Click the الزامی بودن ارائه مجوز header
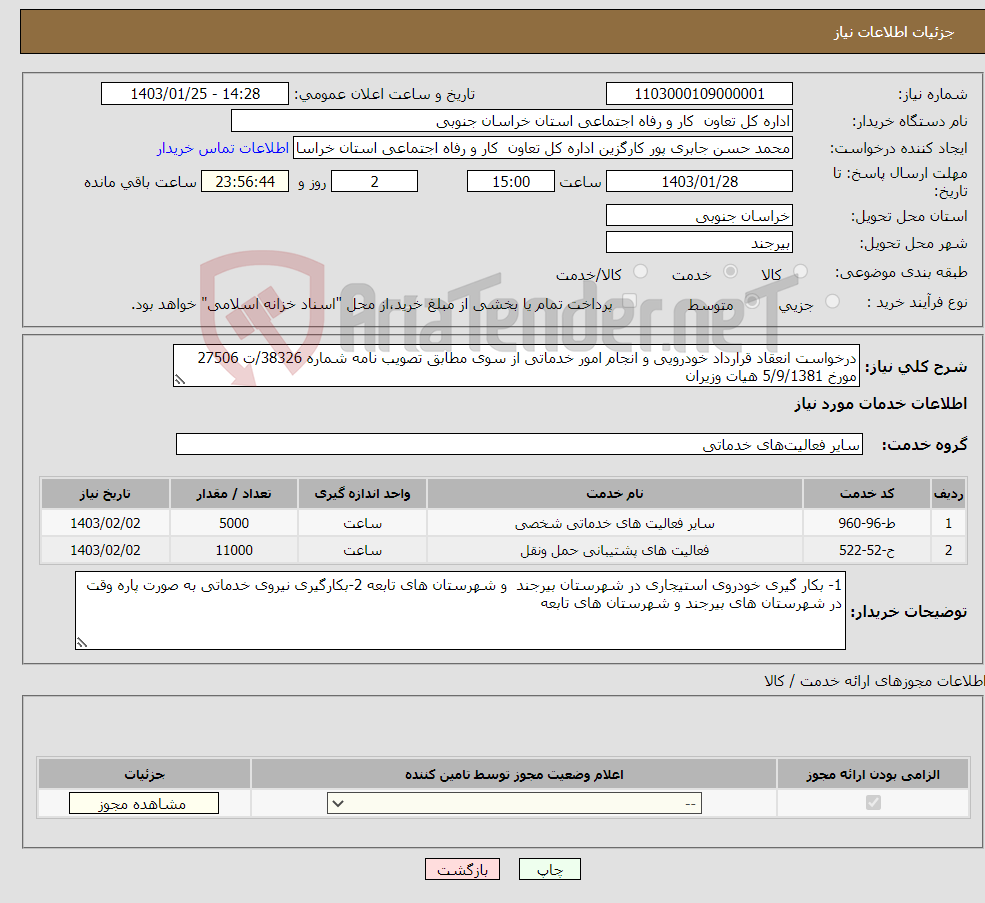This screenshot has height=903, width=985. click(873, 774)
